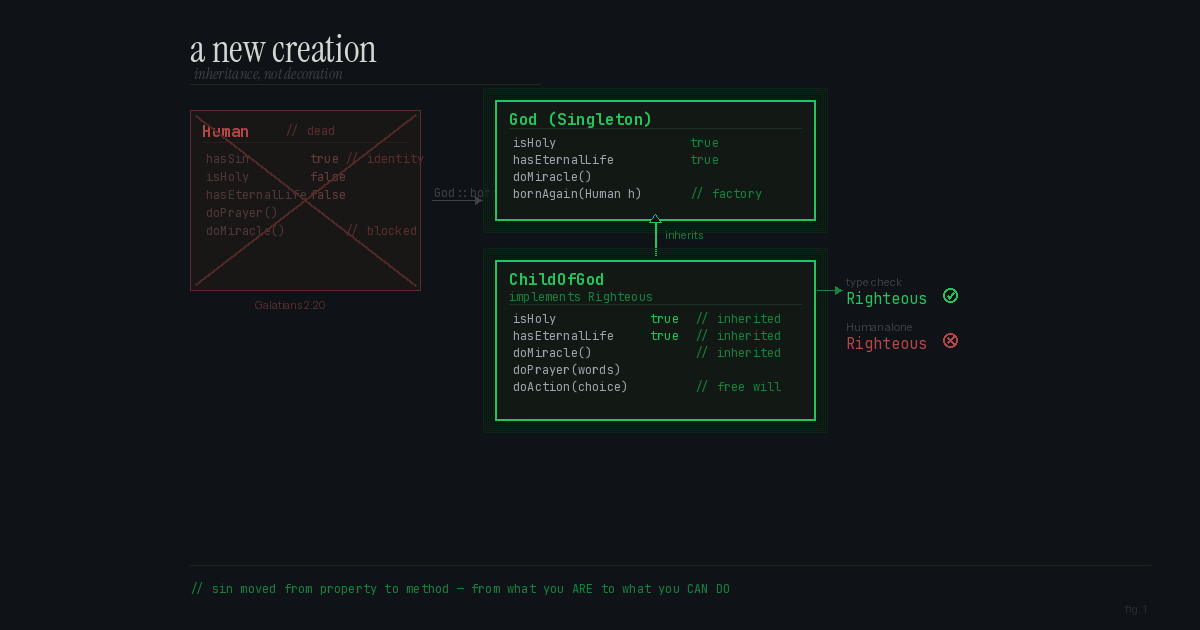Select the 'a new creation' title
This screenshot has height=630, width=1200.
[283, 50]
